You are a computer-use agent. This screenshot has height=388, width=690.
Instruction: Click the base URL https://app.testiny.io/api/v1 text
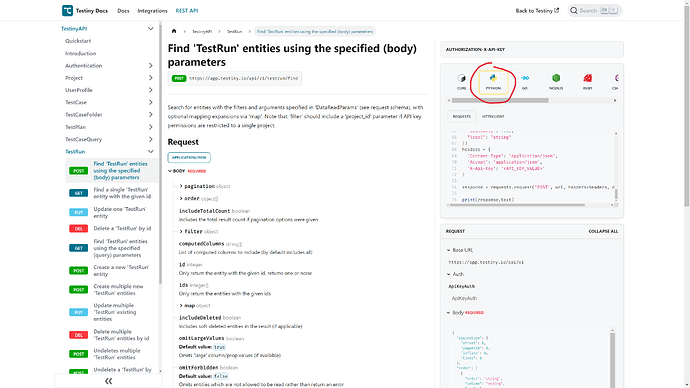[486, 262]
